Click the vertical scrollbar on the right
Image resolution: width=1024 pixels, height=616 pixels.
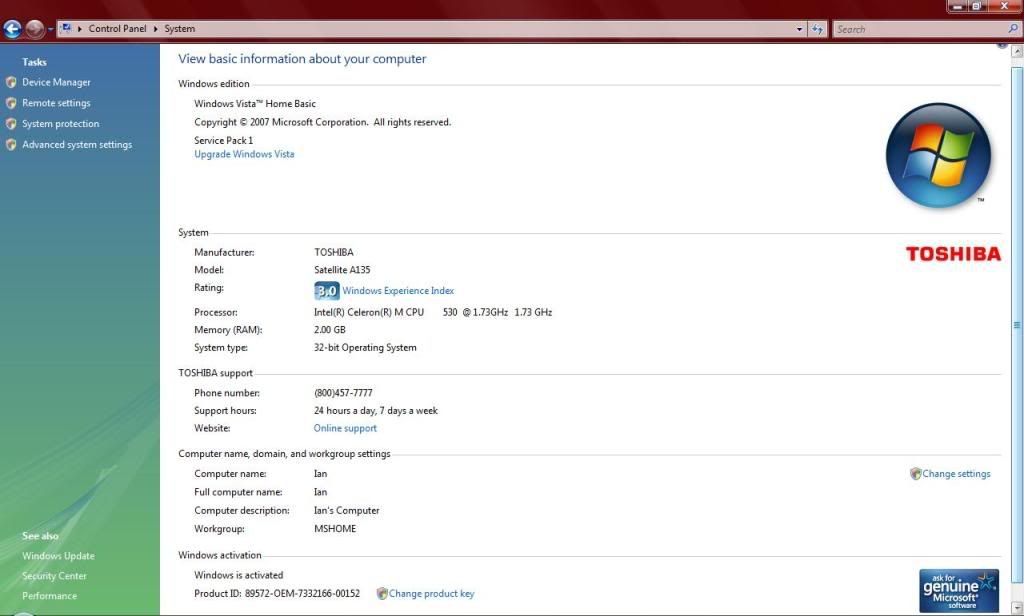coord(1017,324)
